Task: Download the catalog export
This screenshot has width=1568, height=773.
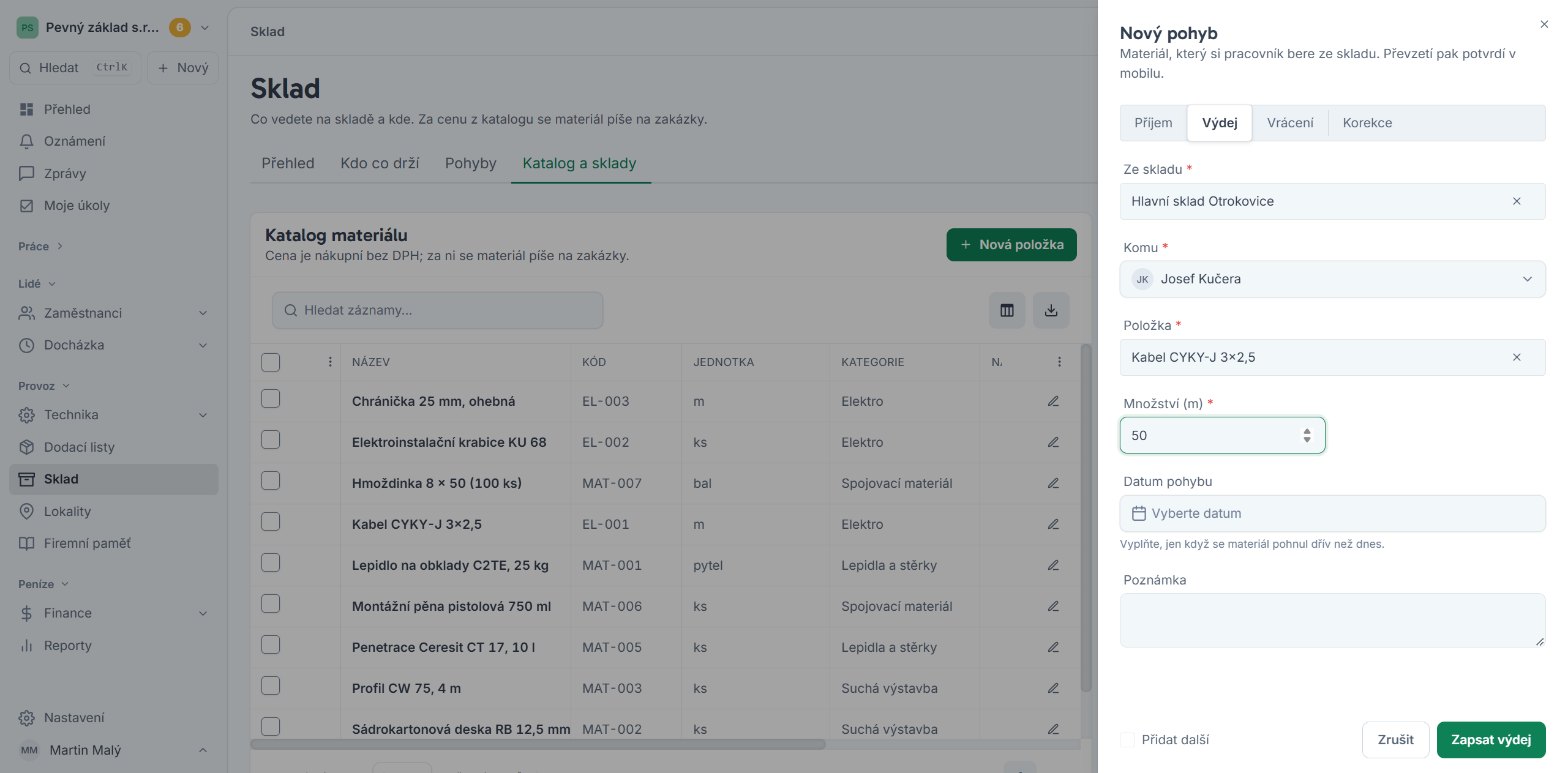Action: (1051, 310)
